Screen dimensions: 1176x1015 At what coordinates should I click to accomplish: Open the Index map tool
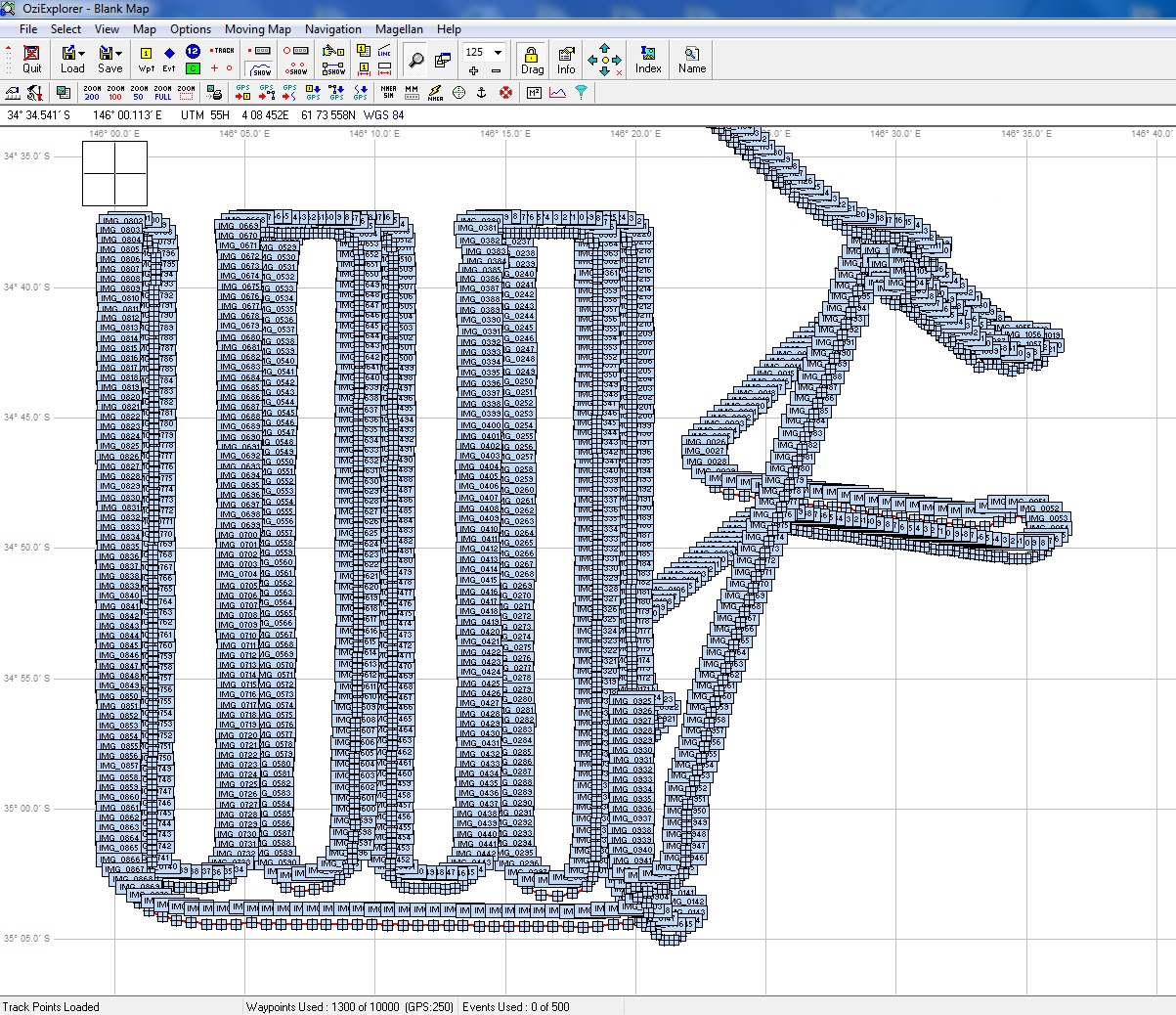[x=648, y=59]
